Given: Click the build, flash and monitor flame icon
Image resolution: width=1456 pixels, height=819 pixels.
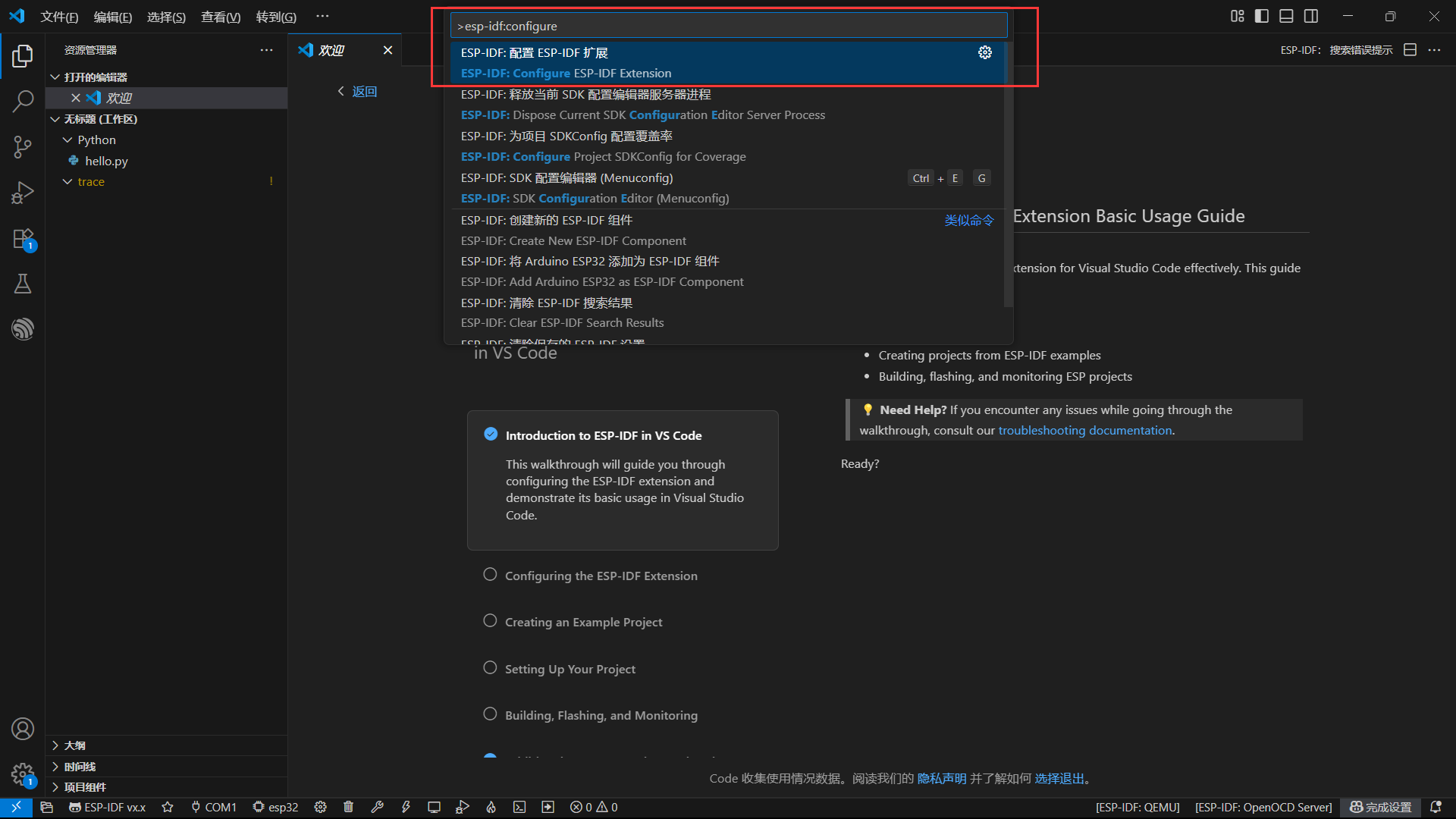Looking at the screenshot, I should [491, 808].
